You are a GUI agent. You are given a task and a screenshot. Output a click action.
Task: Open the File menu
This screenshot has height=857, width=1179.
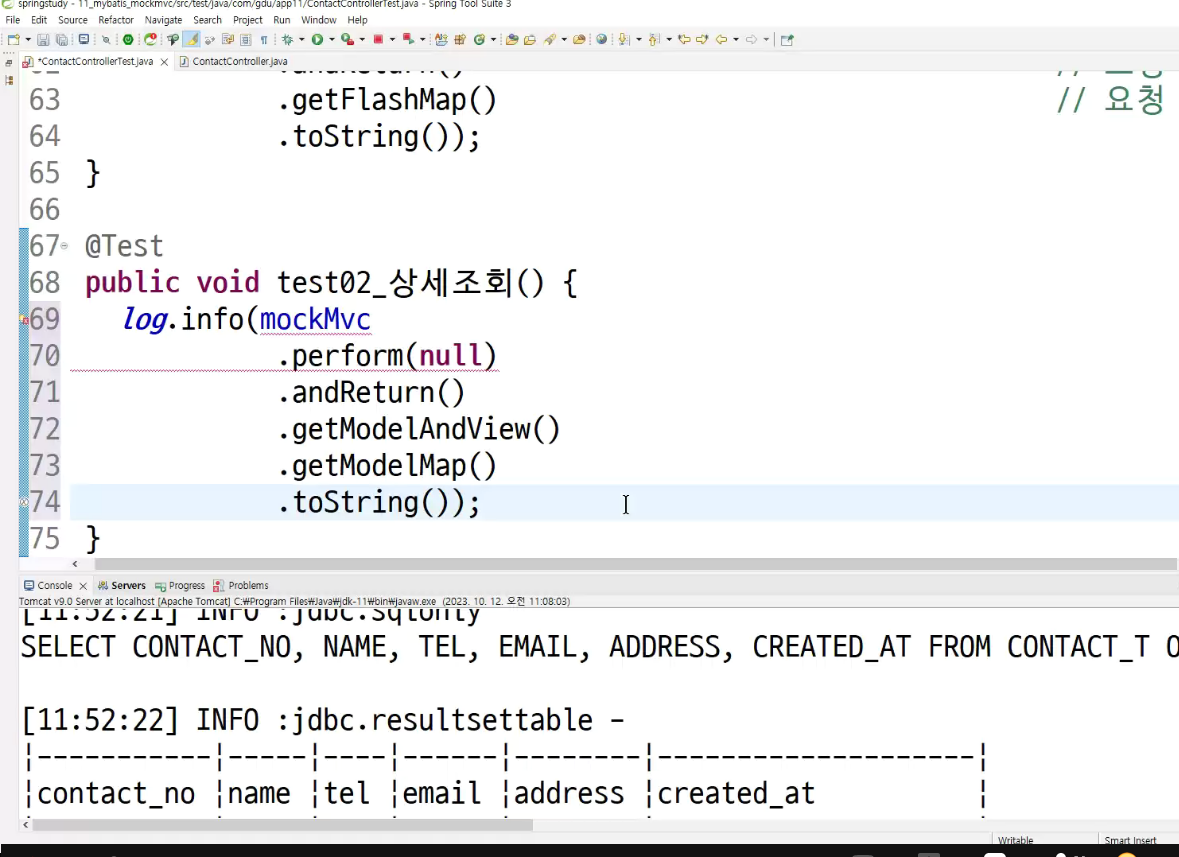(13, 20)
